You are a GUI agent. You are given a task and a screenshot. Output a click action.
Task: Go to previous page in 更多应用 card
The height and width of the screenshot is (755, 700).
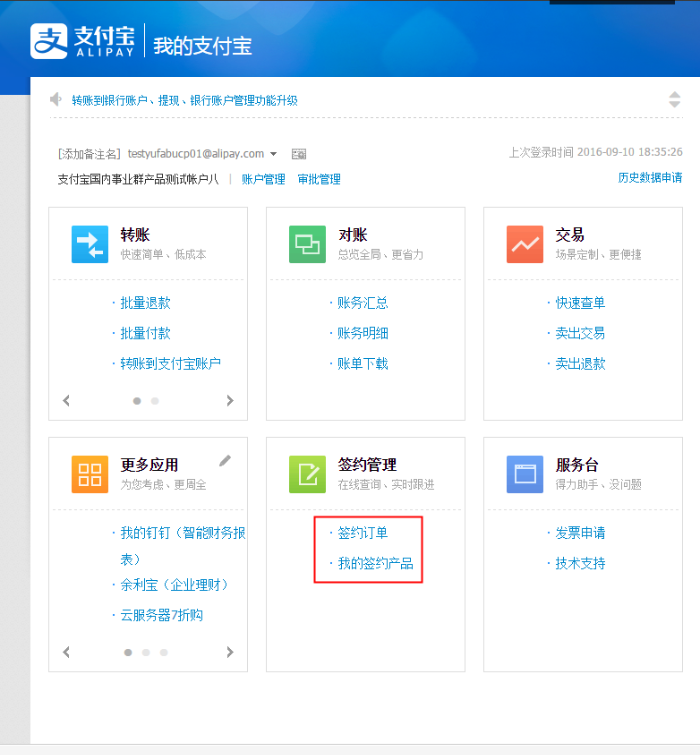66,652
